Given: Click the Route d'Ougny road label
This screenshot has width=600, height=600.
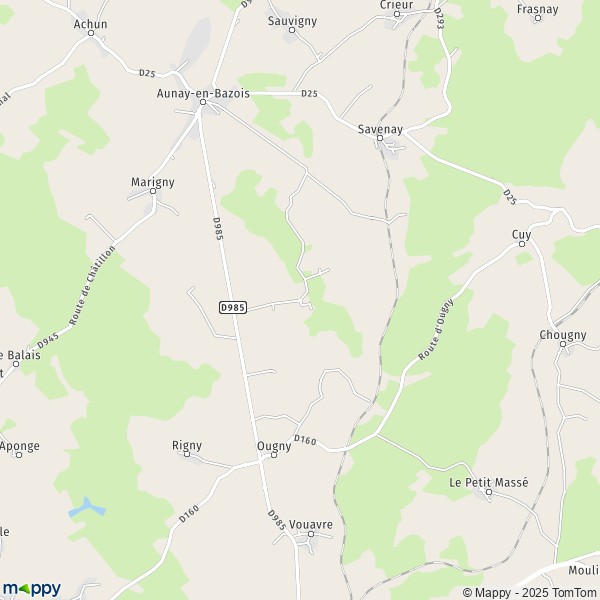Looking at the screenshot, I should [436, 329].
